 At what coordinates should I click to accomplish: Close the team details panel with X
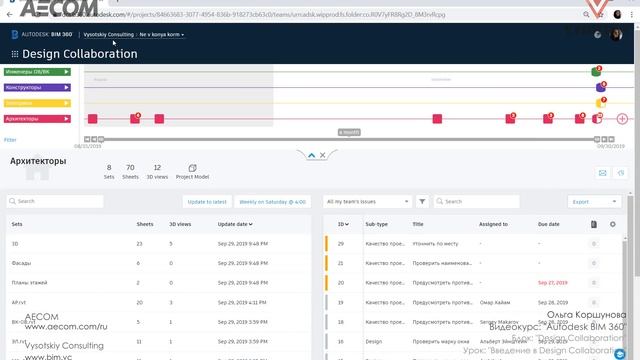(x=322, y=155)
